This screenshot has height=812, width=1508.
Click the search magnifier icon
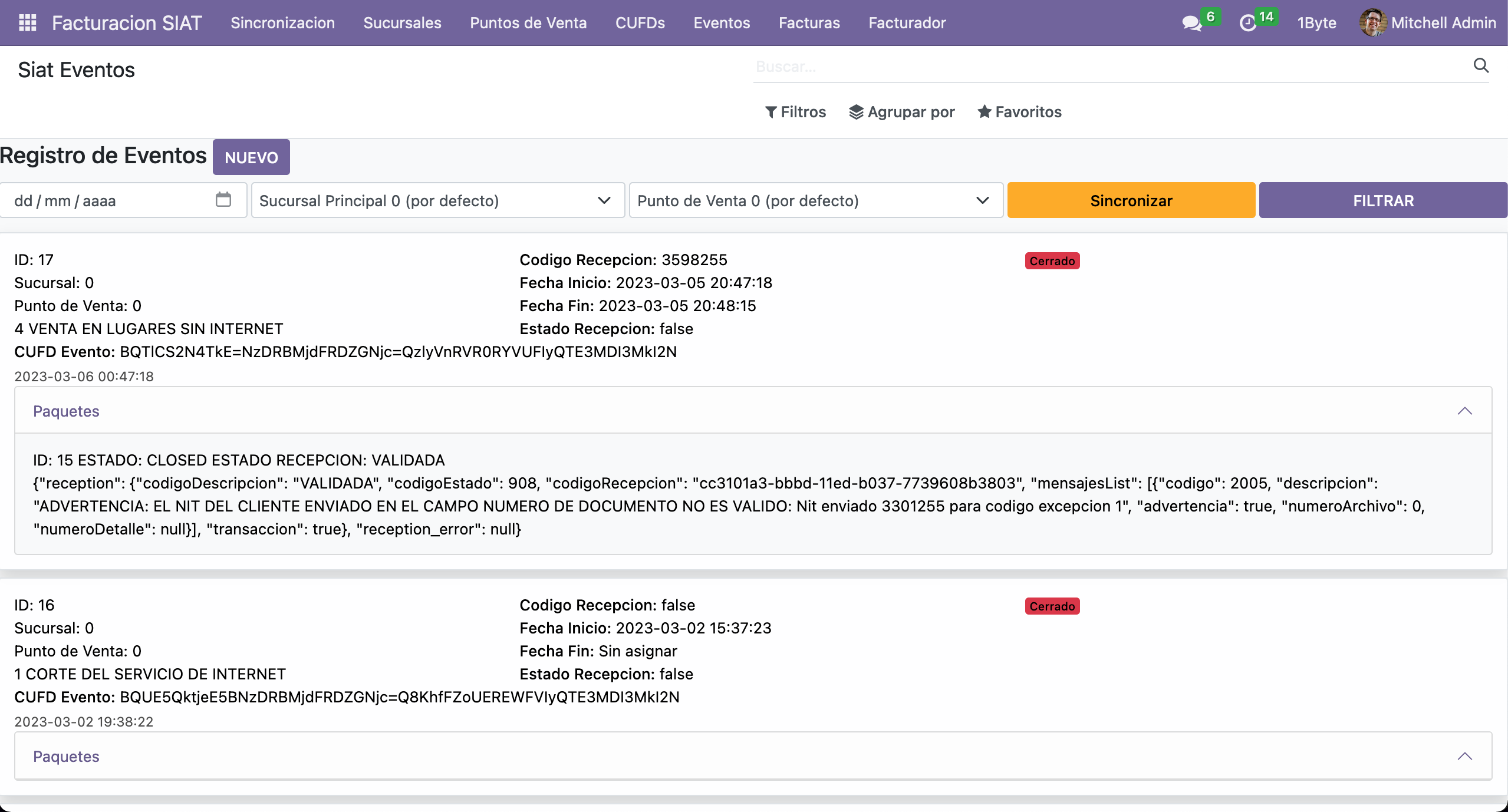pyautogui.click(x=1481, y=65)
